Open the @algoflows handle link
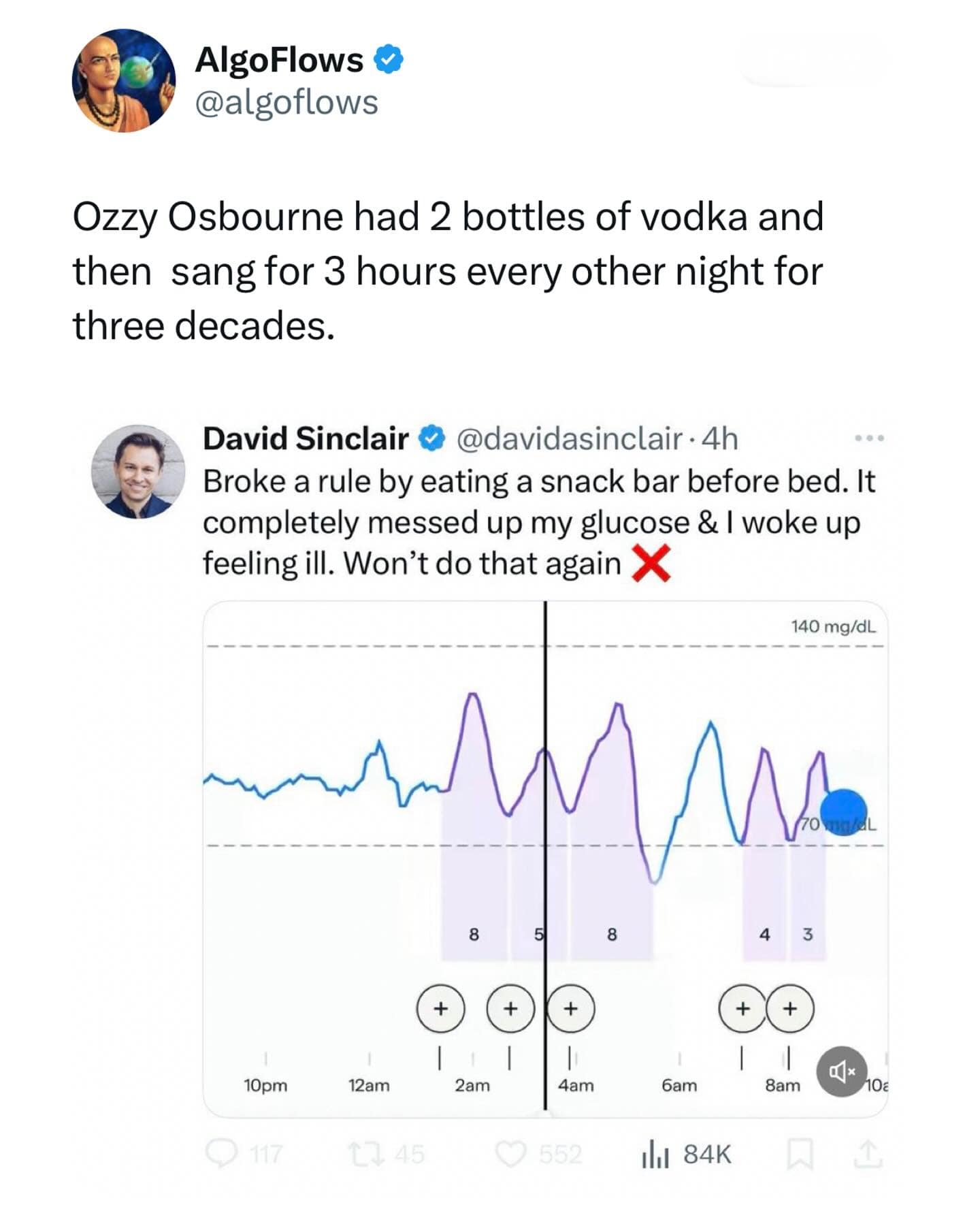The image size is (980, 1224). (x=286, y=103)
